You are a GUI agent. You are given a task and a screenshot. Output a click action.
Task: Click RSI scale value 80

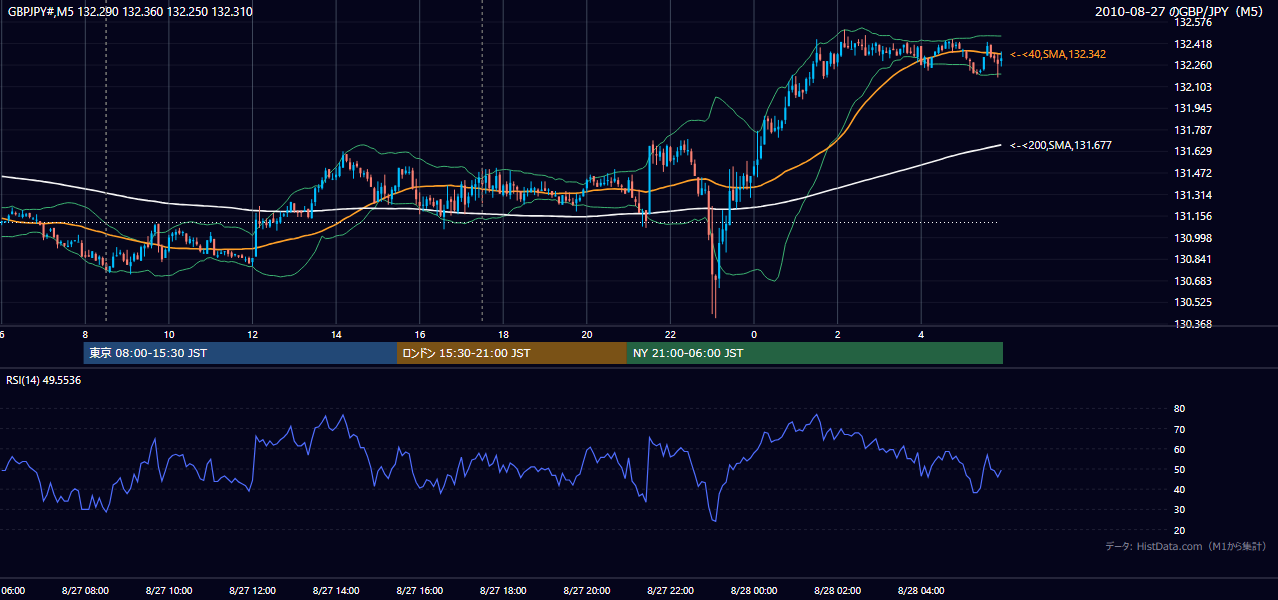(x=1180, y=409)
